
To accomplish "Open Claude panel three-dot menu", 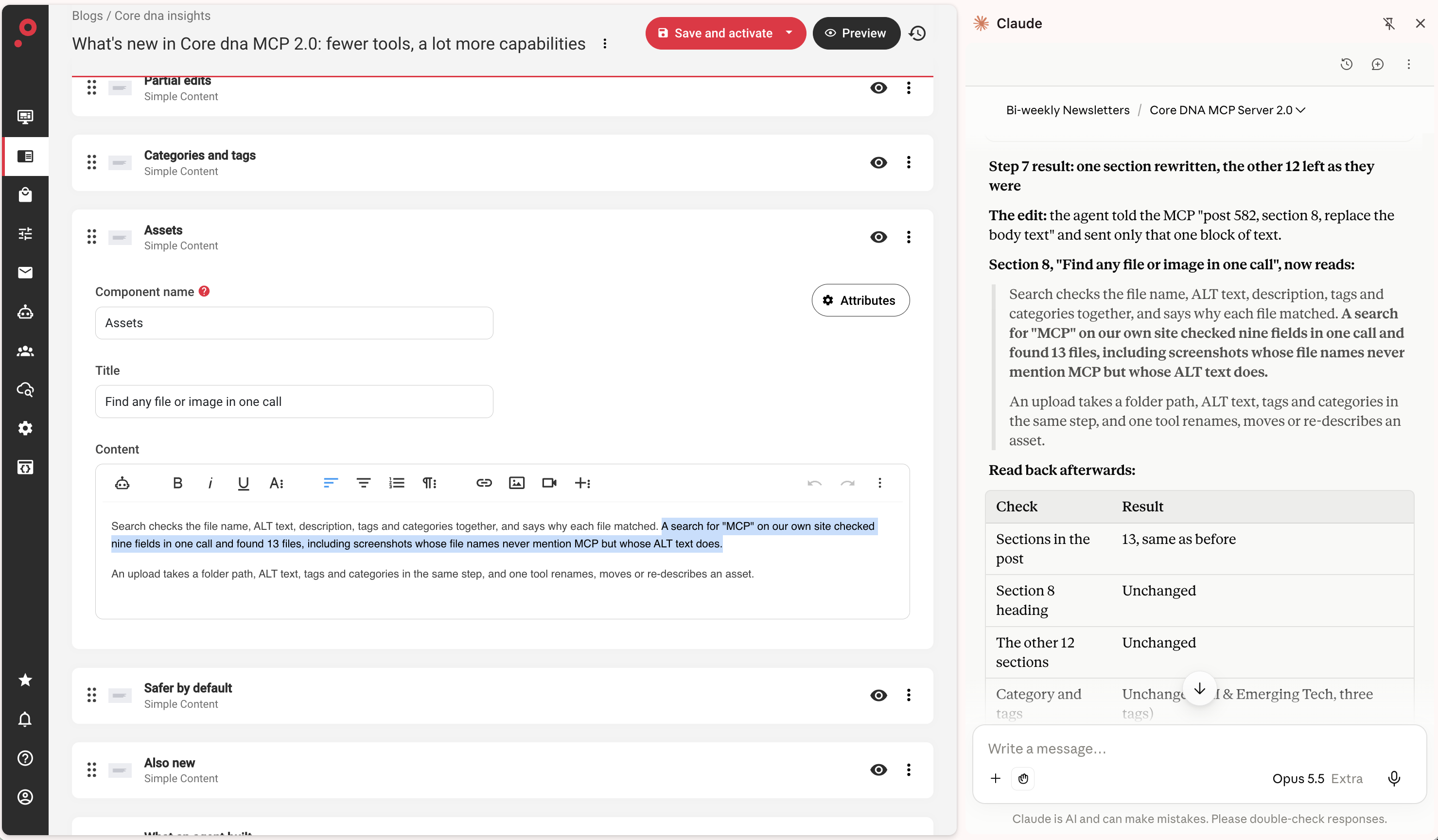I will pos(1409,64).
